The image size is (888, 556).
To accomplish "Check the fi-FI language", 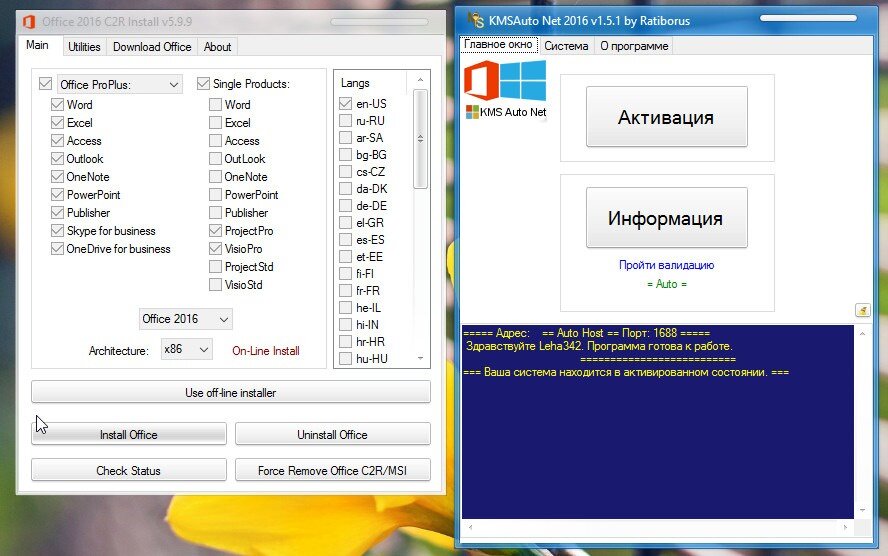I will 345,273.
